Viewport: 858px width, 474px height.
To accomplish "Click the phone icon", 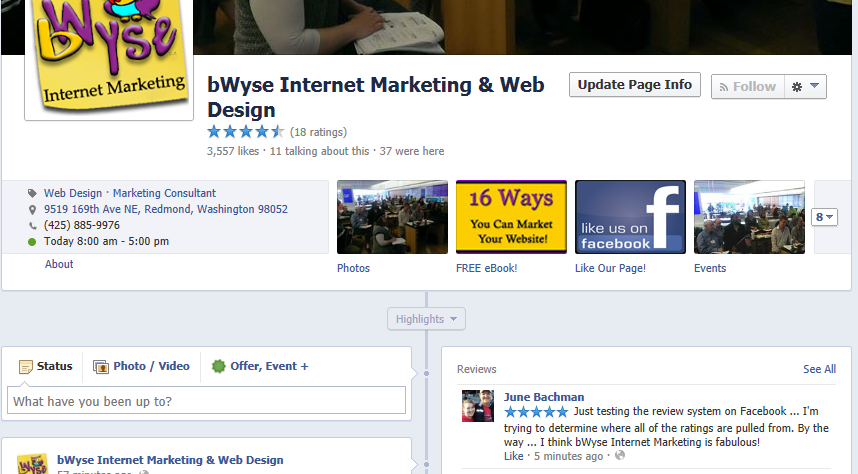I will 32,226.
